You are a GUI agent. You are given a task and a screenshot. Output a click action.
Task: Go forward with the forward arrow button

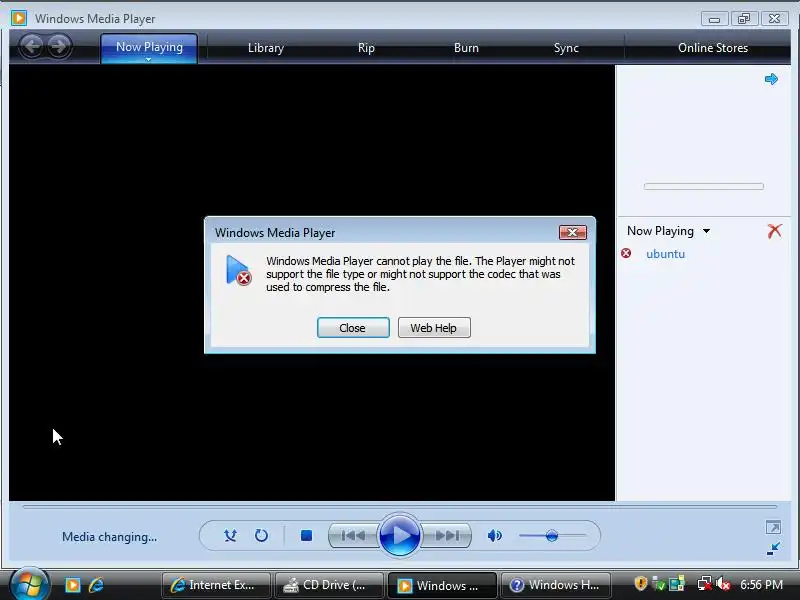59,46
